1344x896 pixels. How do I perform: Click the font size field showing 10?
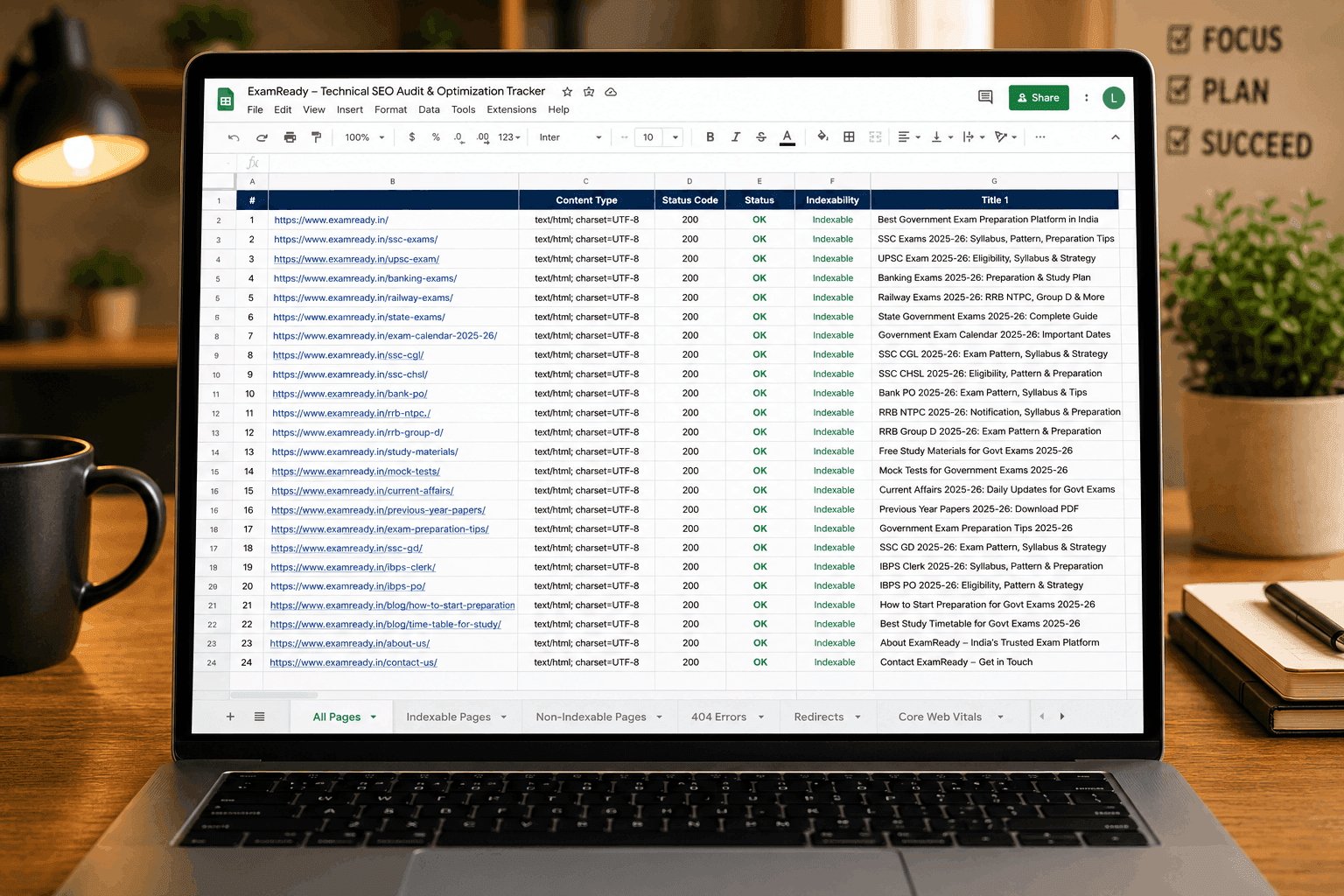(648, 137)
